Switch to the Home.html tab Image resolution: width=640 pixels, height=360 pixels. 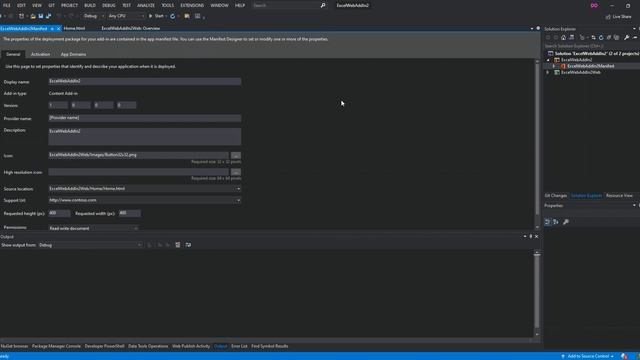(x=74, y=28)
